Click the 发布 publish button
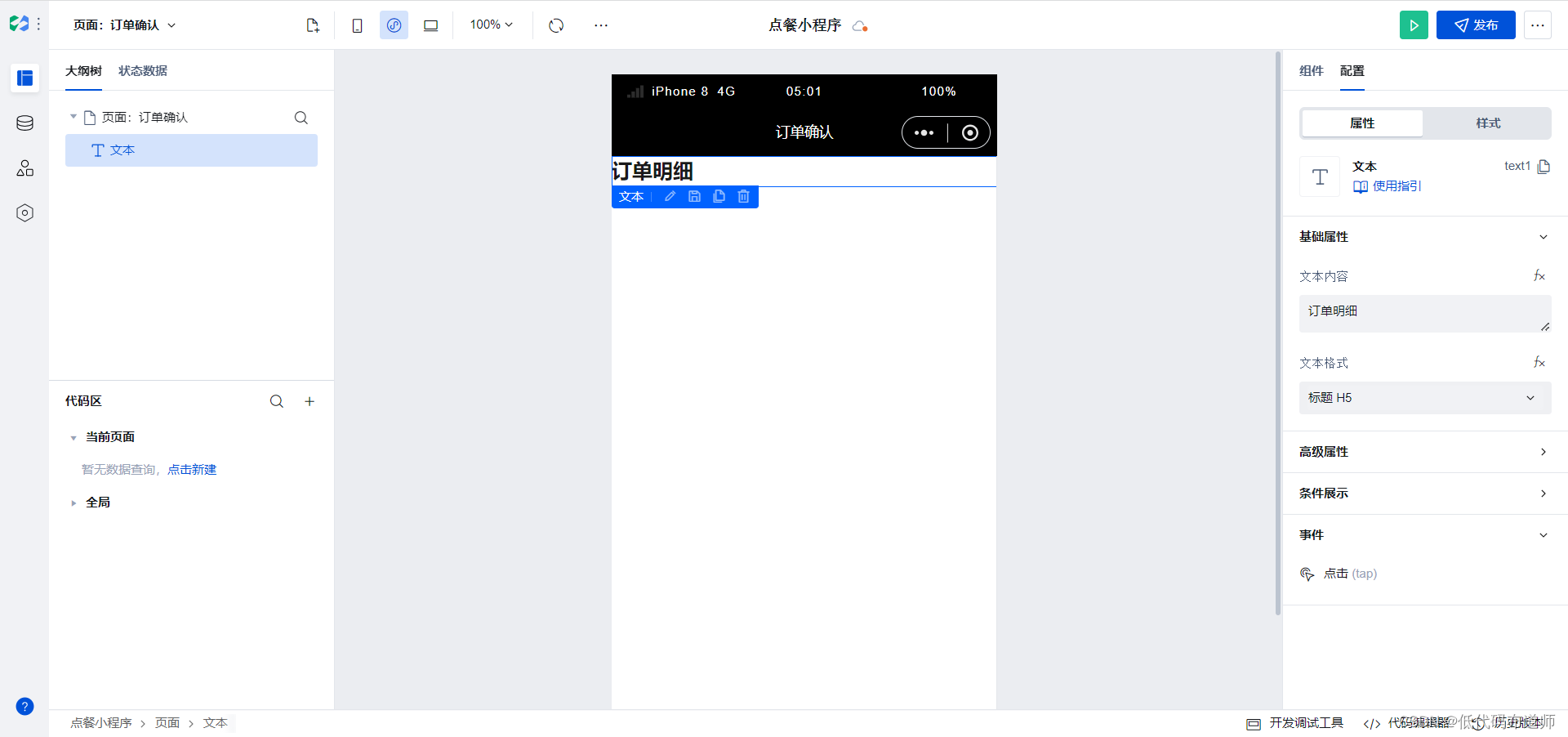This screenshot has height=737, width=1568. coord(1476,25)
